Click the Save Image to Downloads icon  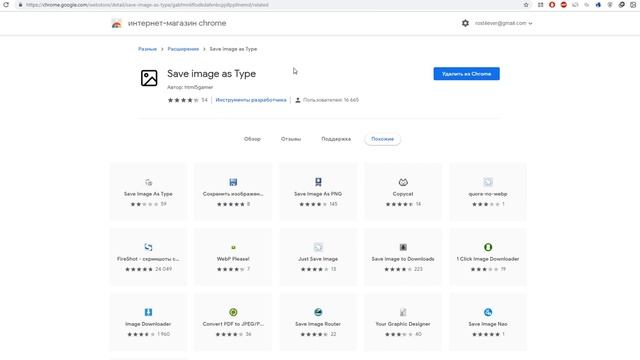[403, 247]
